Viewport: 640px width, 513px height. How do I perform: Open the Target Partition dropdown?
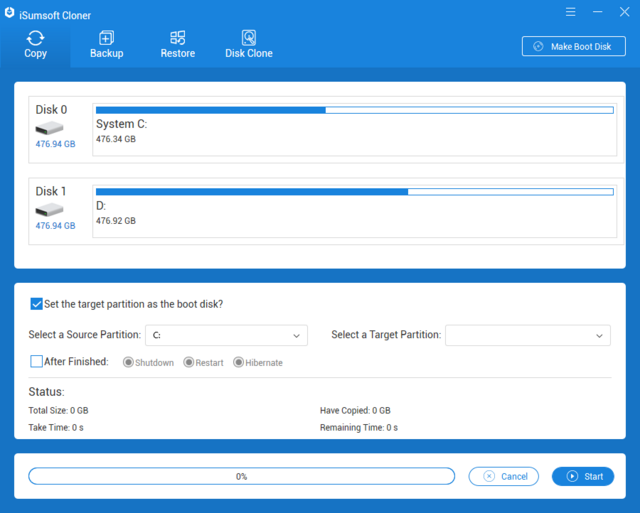pos(528,335)
